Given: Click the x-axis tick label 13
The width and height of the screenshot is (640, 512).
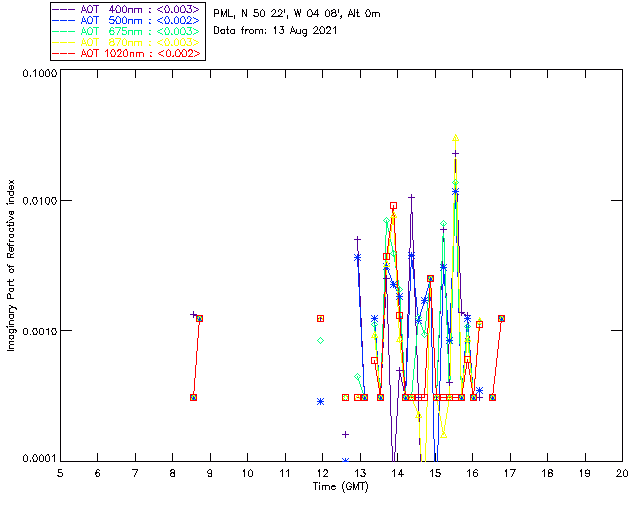Looking at the screenshot, I should [360, 473].
